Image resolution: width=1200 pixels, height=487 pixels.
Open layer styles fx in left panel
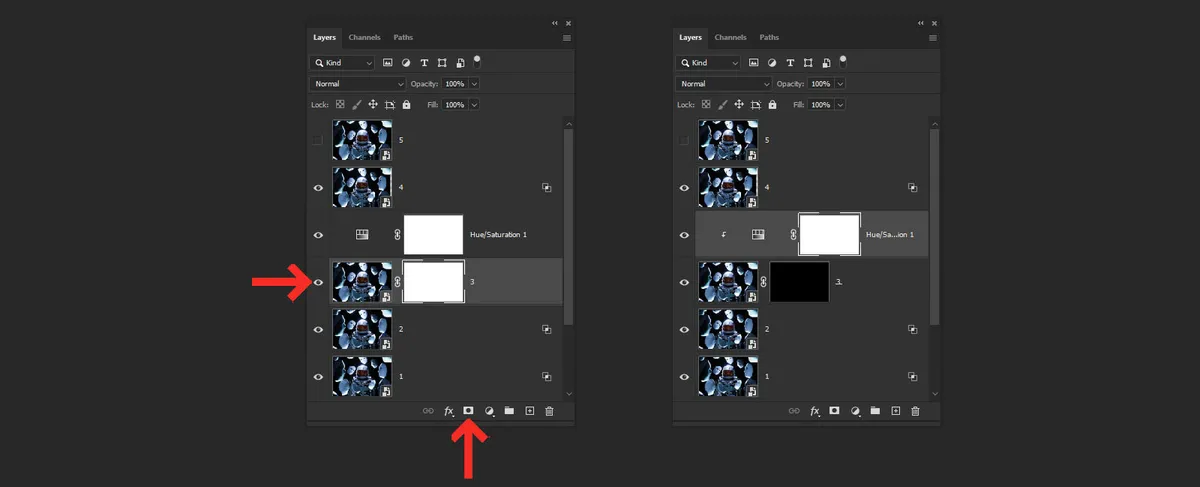pyautogui.click(x=449, y=411)
